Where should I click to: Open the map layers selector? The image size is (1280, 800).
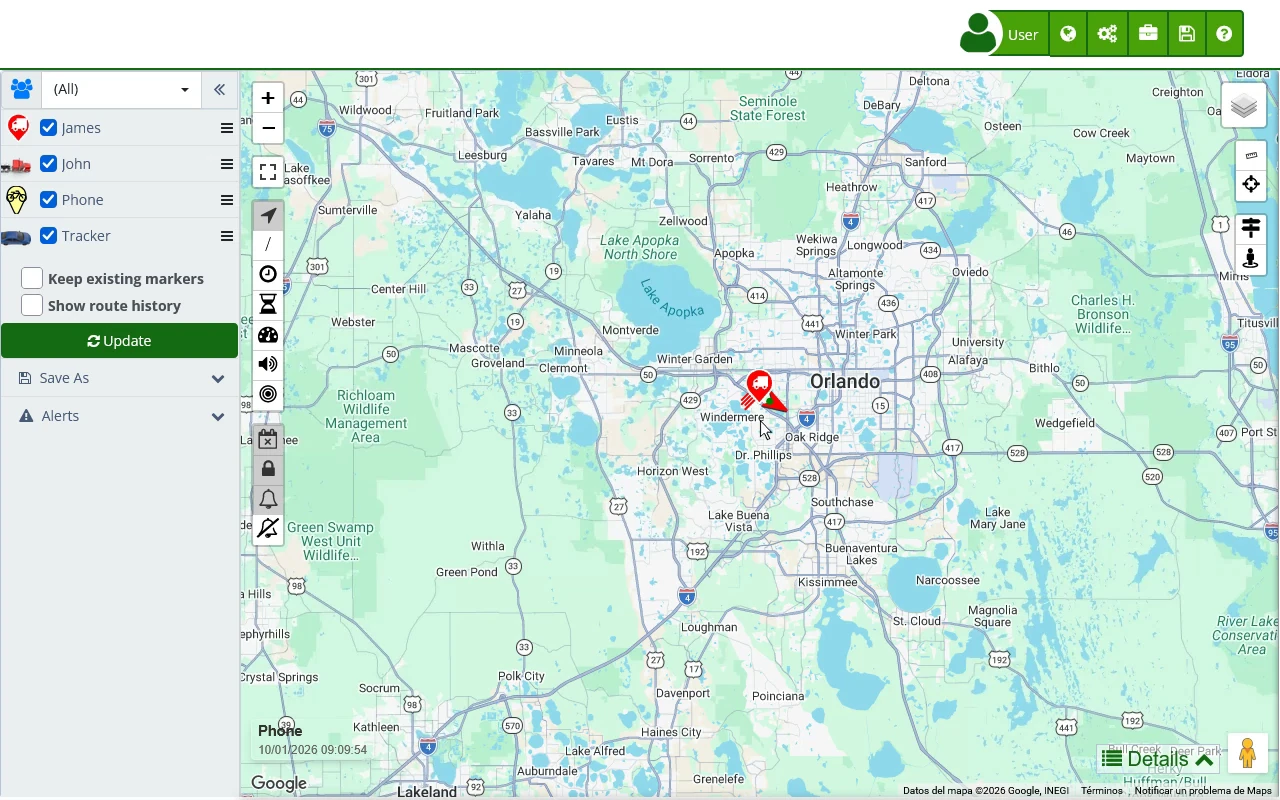(1244, 105)
